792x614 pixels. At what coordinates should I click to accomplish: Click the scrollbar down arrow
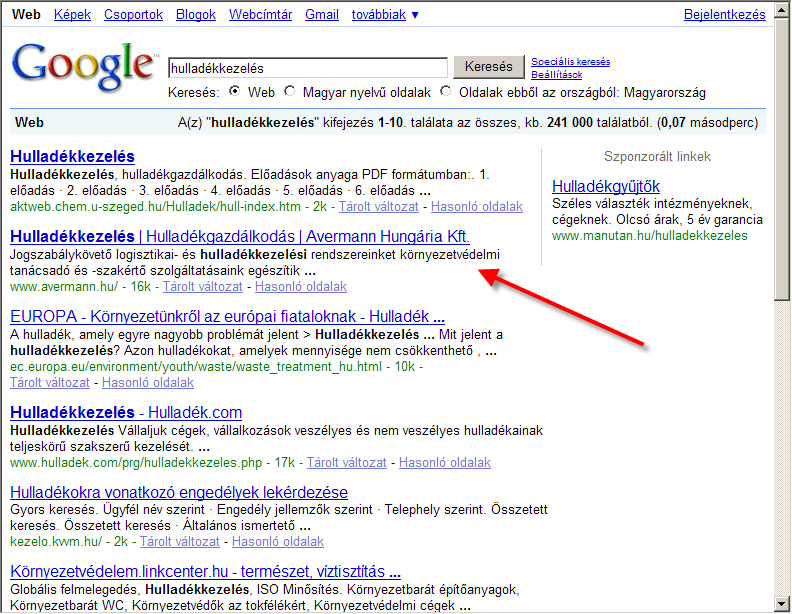(x=782, y=604)
